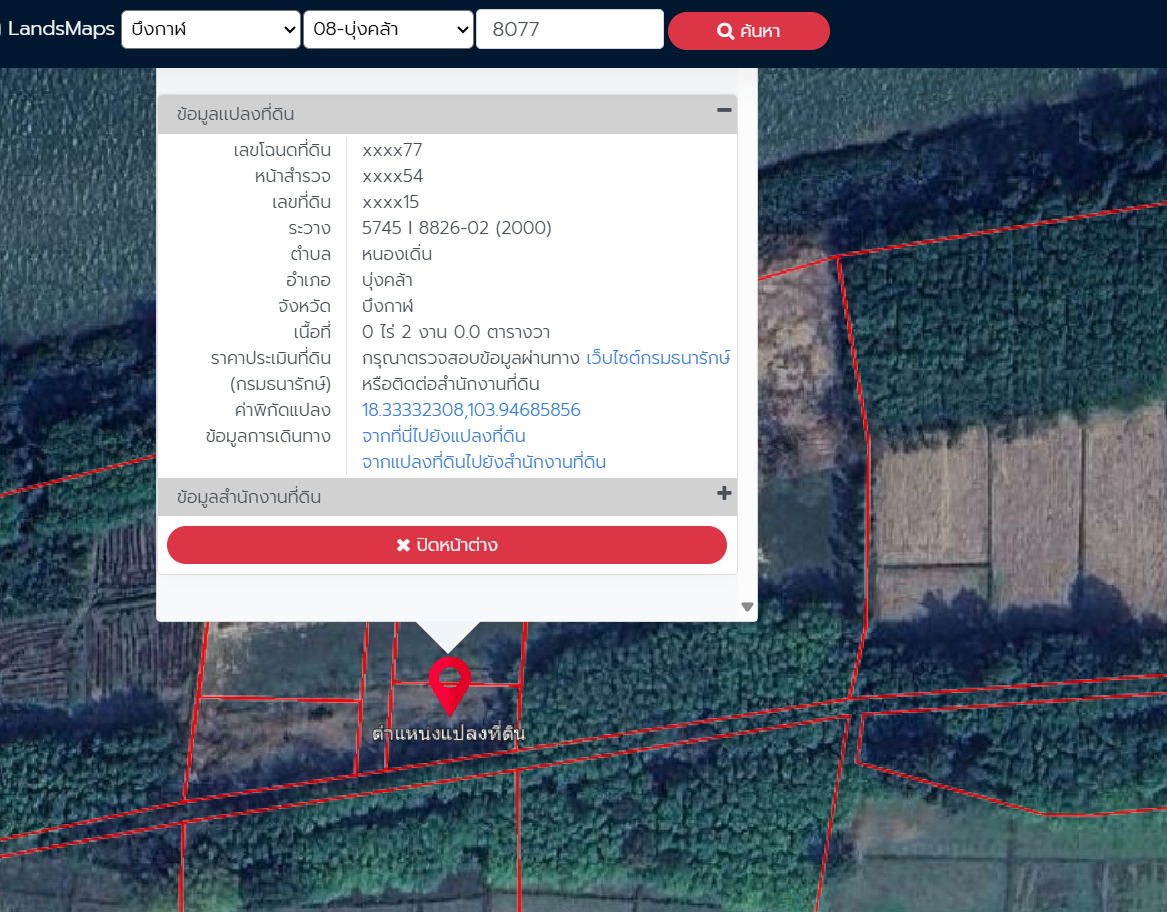Open coordinates link 18.33332308,103.94685856
The image size is (1167, 912).
point(471,410)
